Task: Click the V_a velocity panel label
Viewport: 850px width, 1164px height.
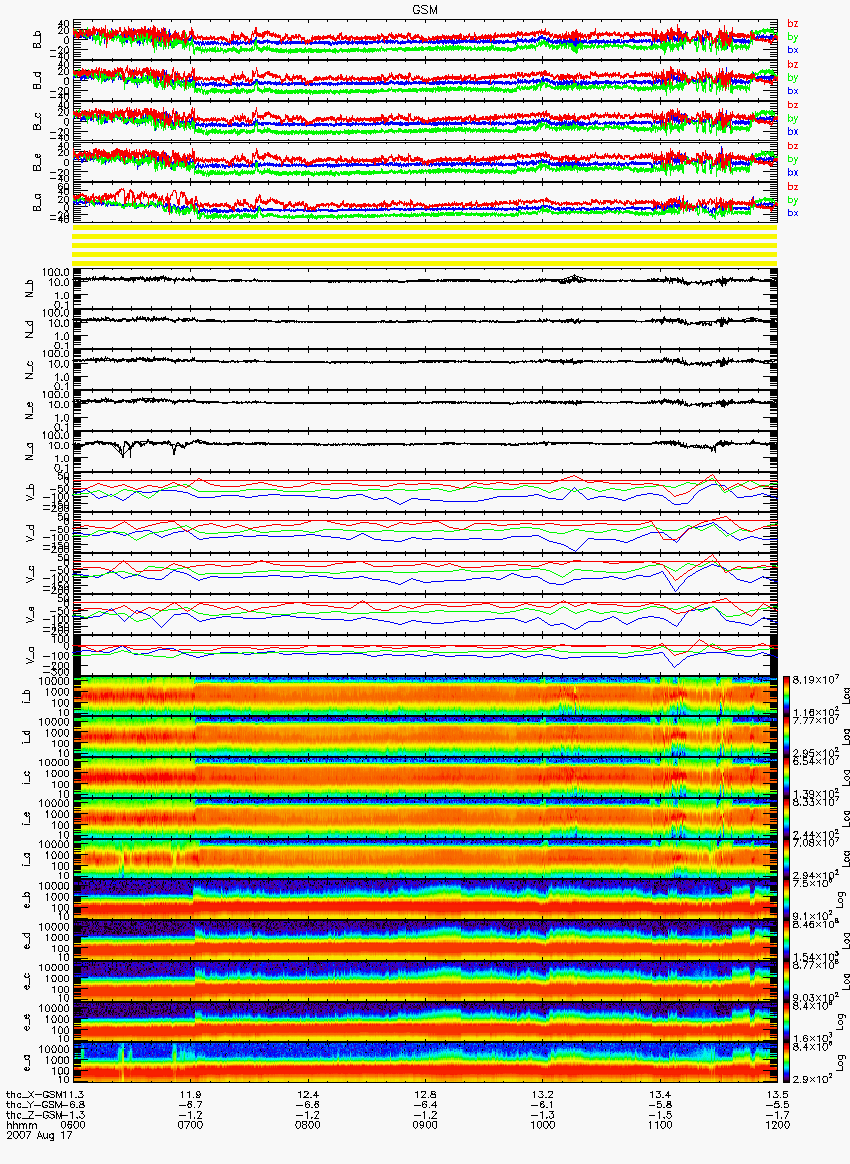Action: tap(30, 655)
